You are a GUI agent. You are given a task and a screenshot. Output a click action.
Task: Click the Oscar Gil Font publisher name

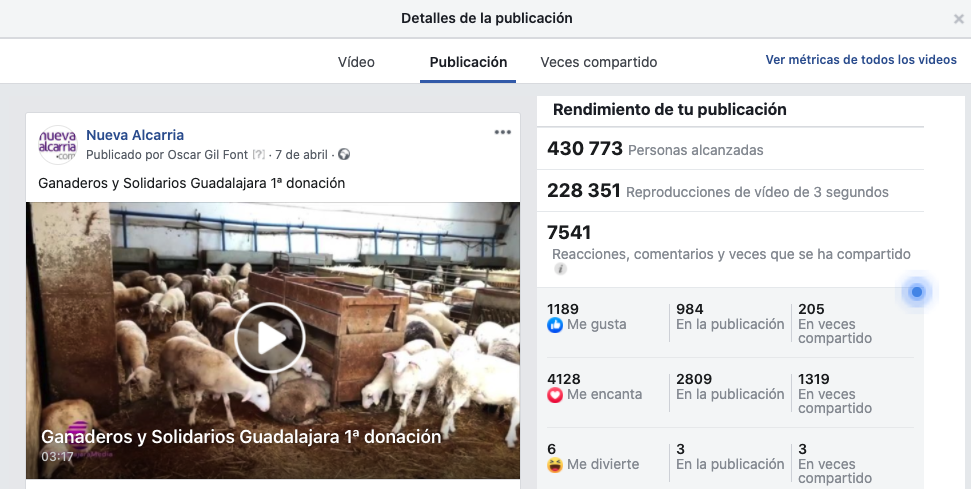[207, 155]
